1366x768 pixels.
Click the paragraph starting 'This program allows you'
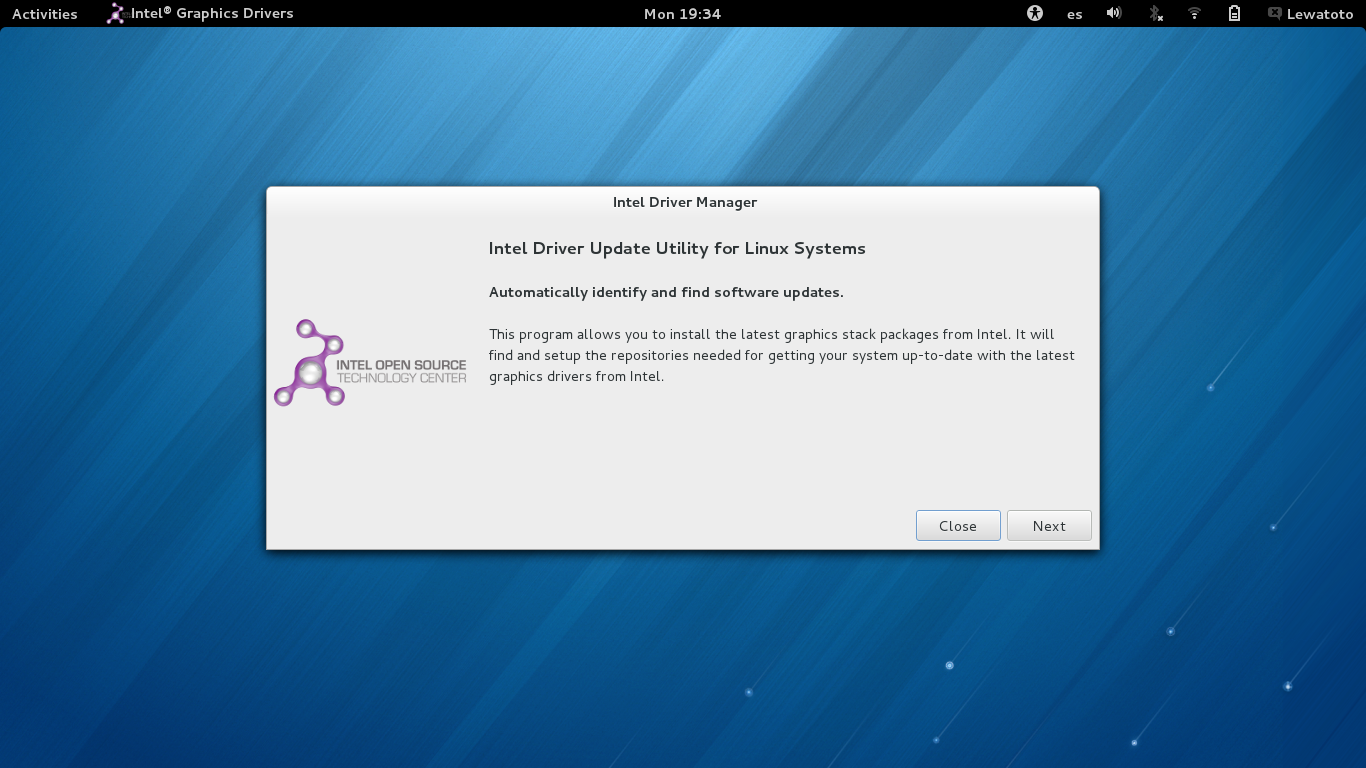tap(782, 356)
